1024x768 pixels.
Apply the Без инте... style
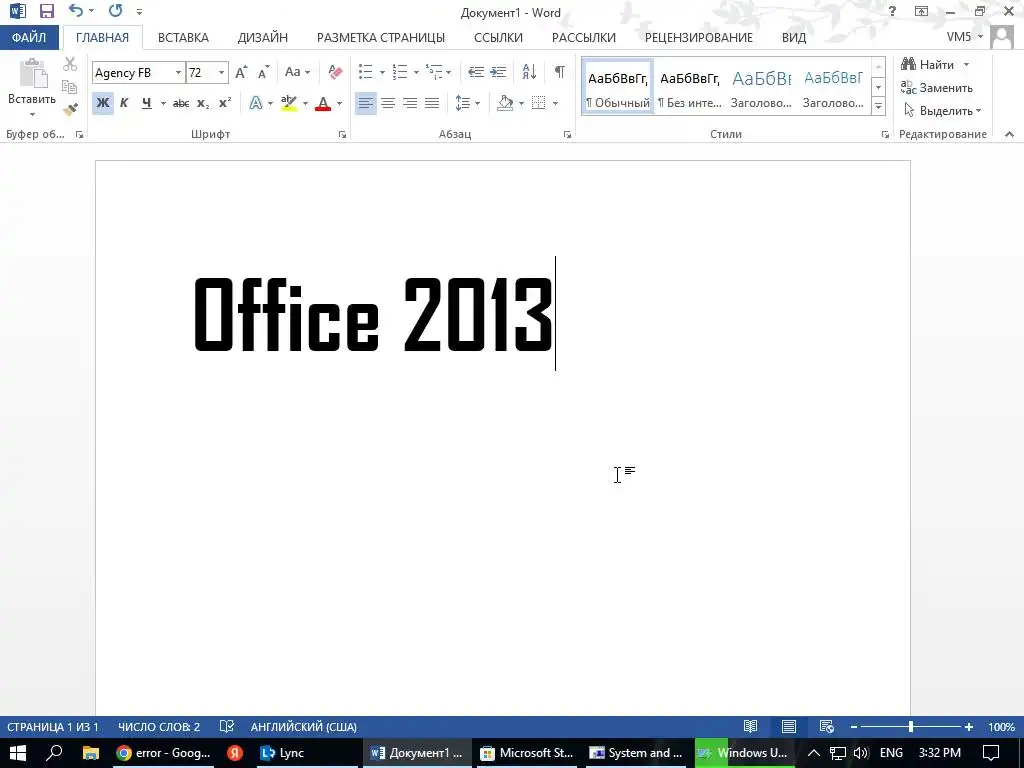(x=690, y=87)
